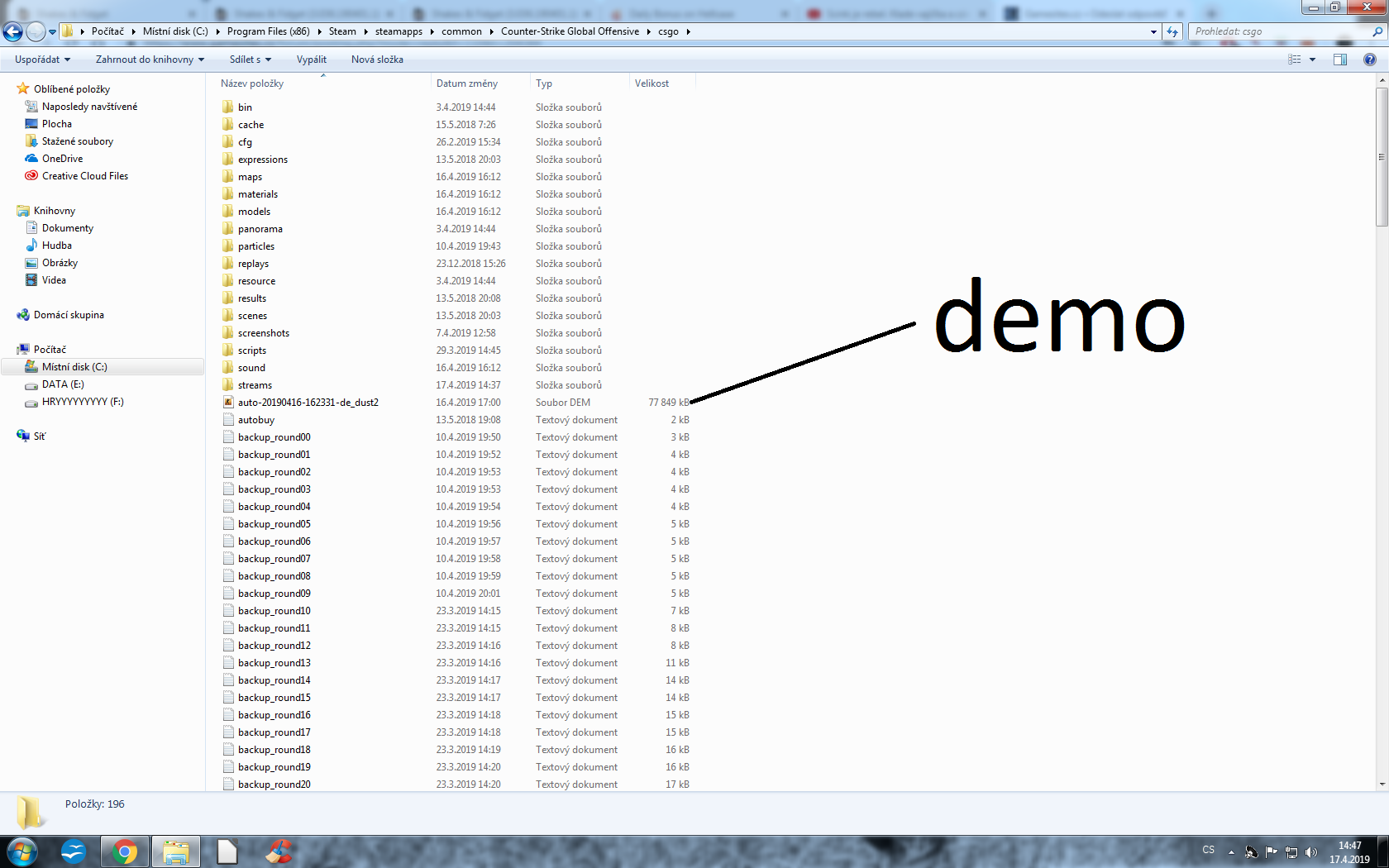Click the Windows Start orb
The width and height of the screenshot is (1389, 868).
coord(22,851)
